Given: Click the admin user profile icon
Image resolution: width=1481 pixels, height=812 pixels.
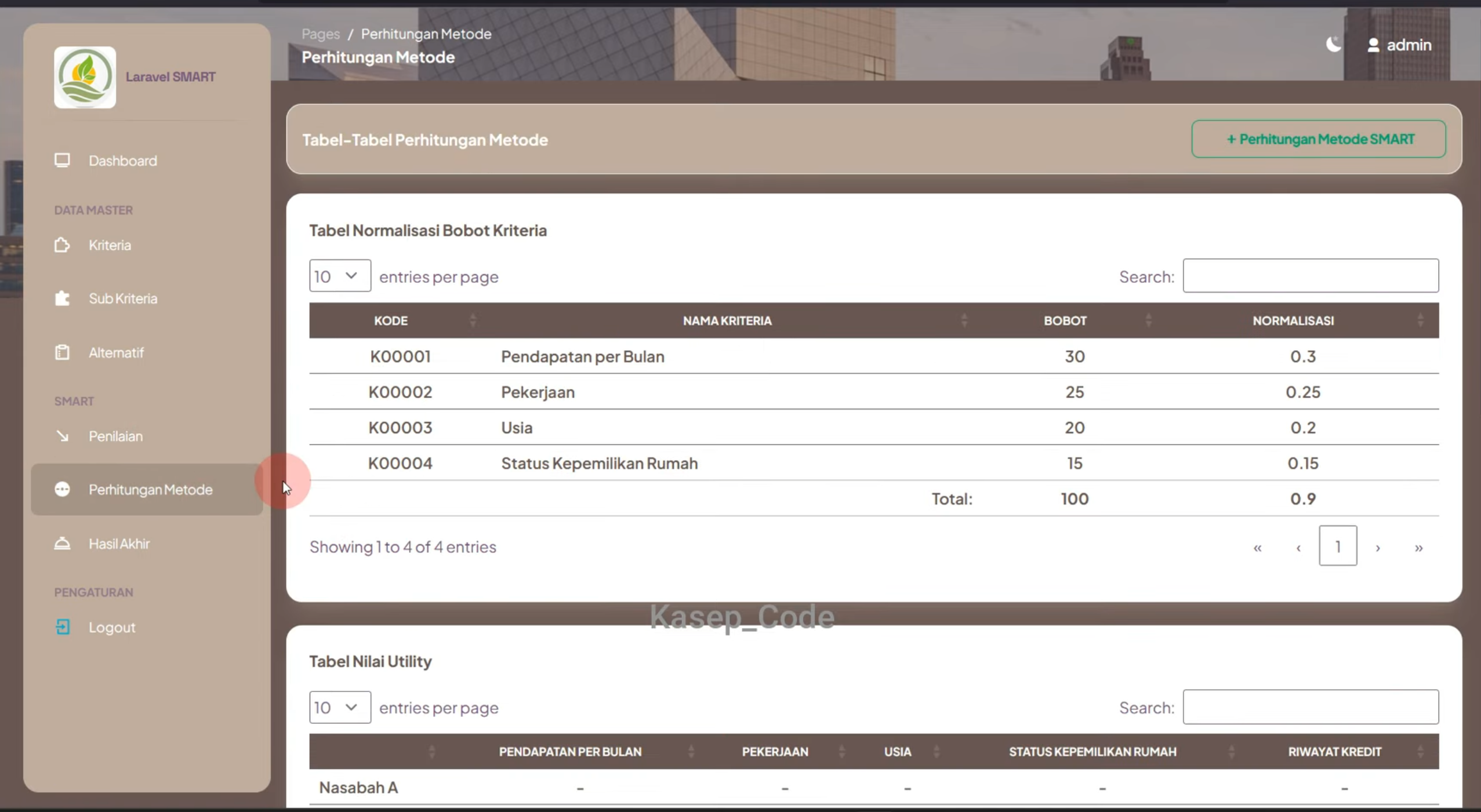Looking at the screenshot, I should click(x=1373, y=45).
